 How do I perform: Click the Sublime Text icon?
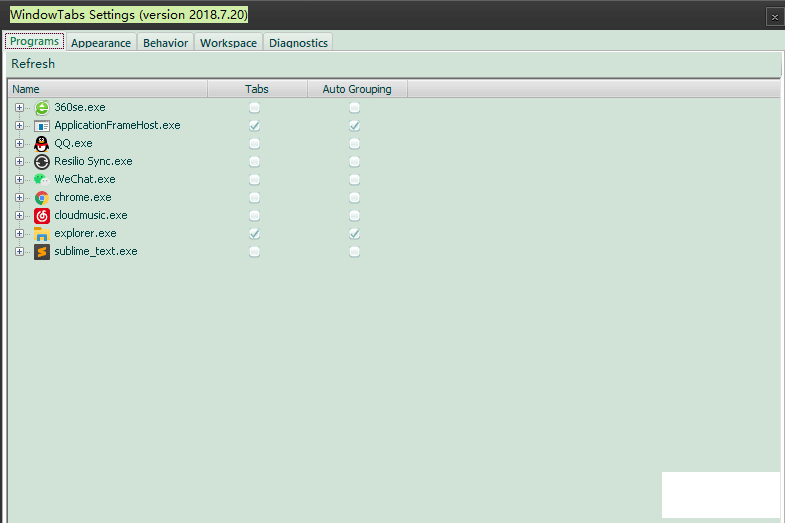click(42, 252)
